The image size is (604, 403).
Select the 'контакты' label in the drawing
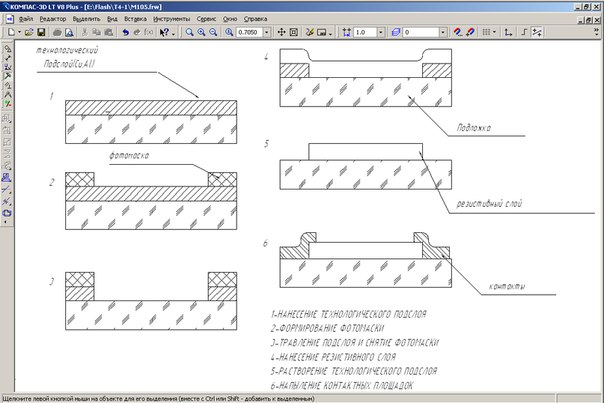pos(507,286)
